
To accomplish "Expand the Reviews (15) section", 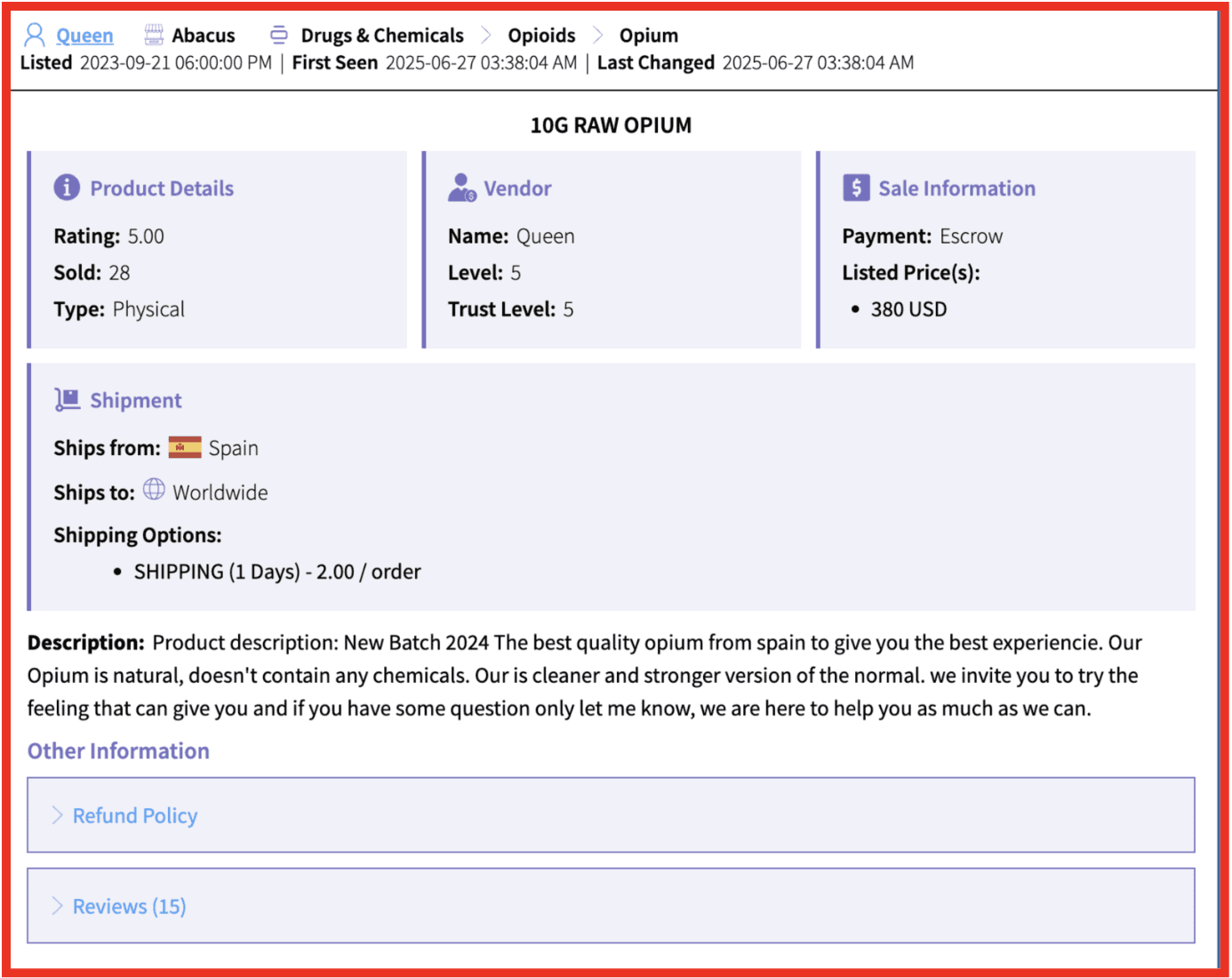I will tap(130, 906).
